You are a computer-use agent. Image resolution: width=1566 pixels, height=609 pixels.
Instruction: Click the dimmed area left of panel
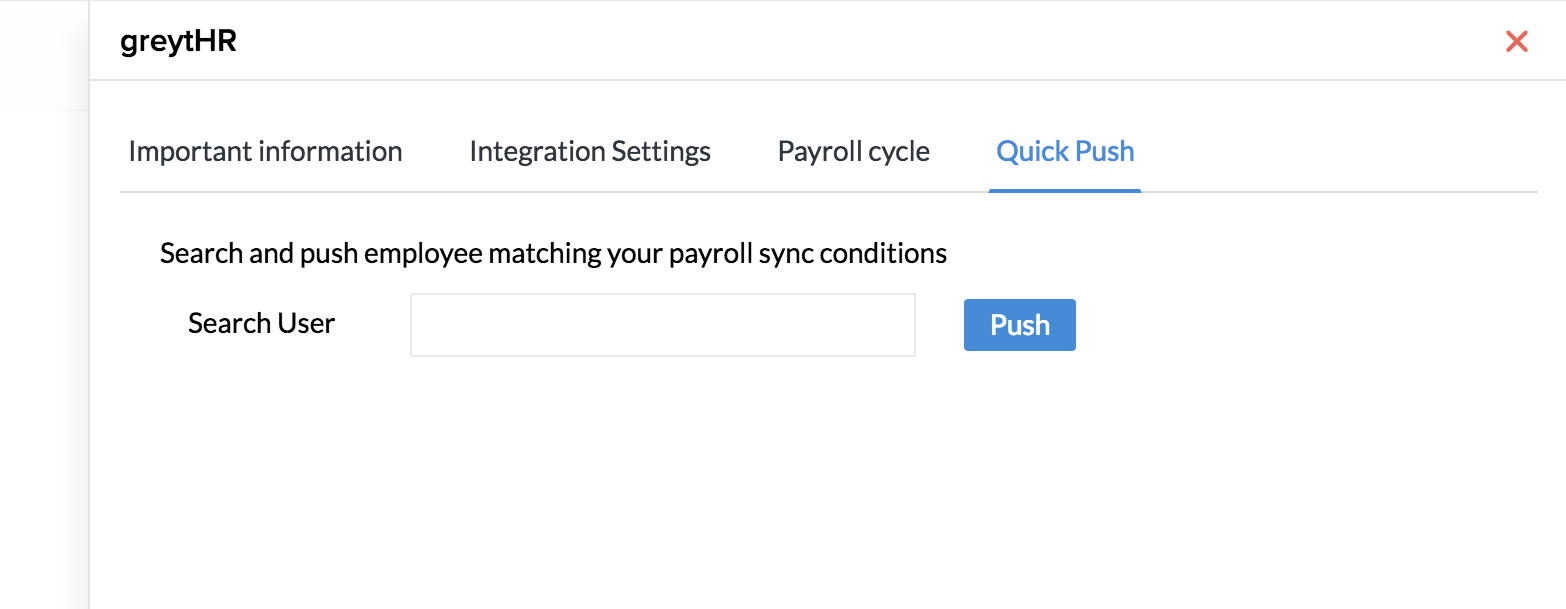[x=44, y=350]
